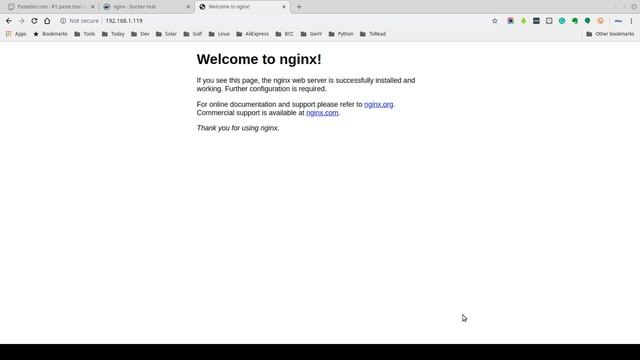The height and width of the screenshot is (360, 640).
Task: Open the browser home page
Action: (x=47, y=21)
